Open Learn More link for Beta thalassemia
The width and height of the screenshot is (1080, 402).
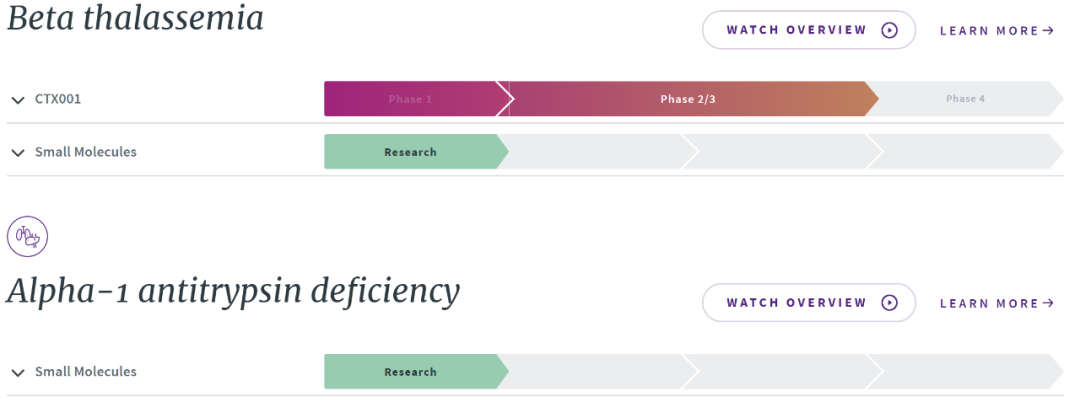click(990, 31)
